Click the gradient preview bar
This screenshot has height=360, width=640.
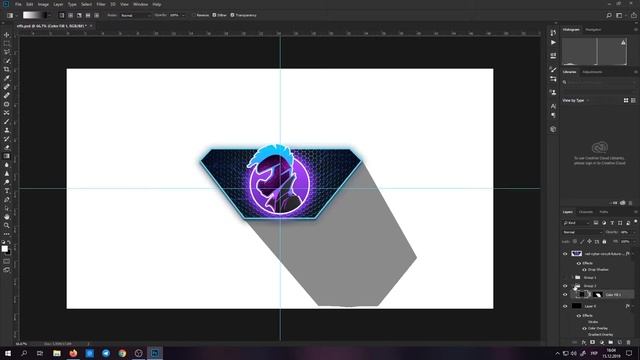35,15
